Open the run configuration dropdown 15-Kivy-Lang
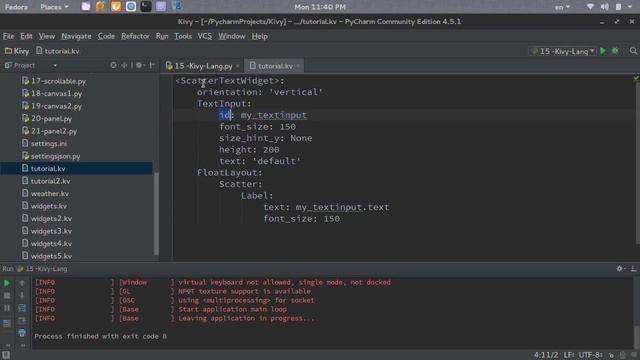Screen dimensions: 640x360 click(562, 51)
